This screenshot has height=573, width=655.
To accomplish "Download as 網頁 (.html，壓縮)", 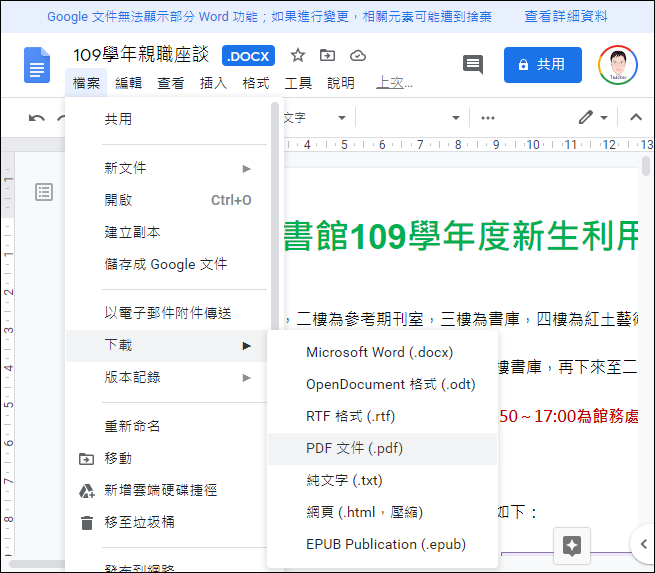I will (382, 512).
